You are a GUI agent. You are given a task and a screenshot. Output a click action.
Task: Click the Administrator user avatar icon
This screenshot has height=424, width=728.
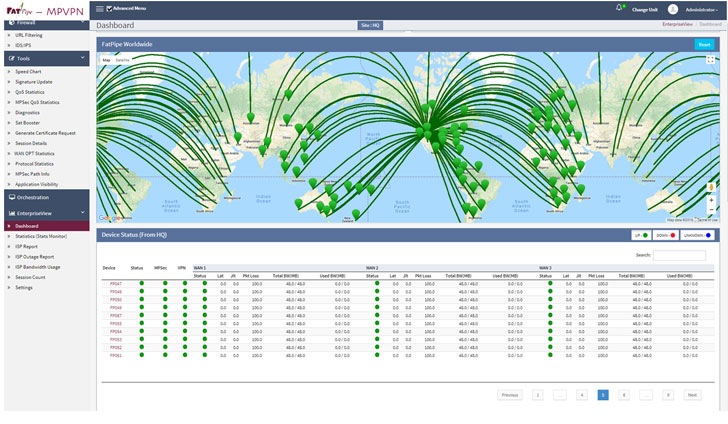673,8
